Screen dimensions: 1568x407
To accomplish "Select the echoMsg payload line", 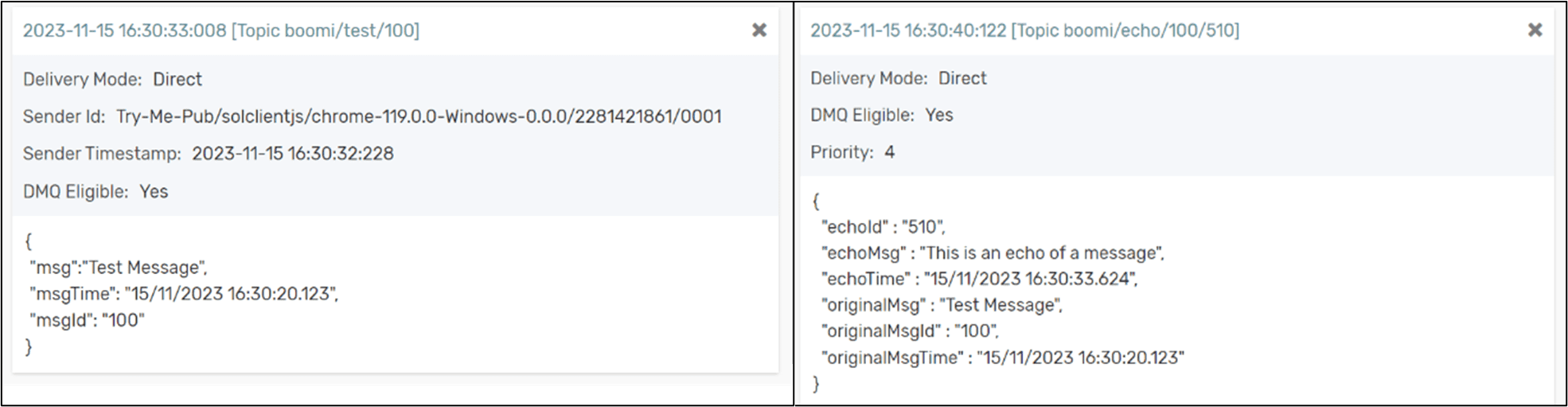I will tap(993, 253).
